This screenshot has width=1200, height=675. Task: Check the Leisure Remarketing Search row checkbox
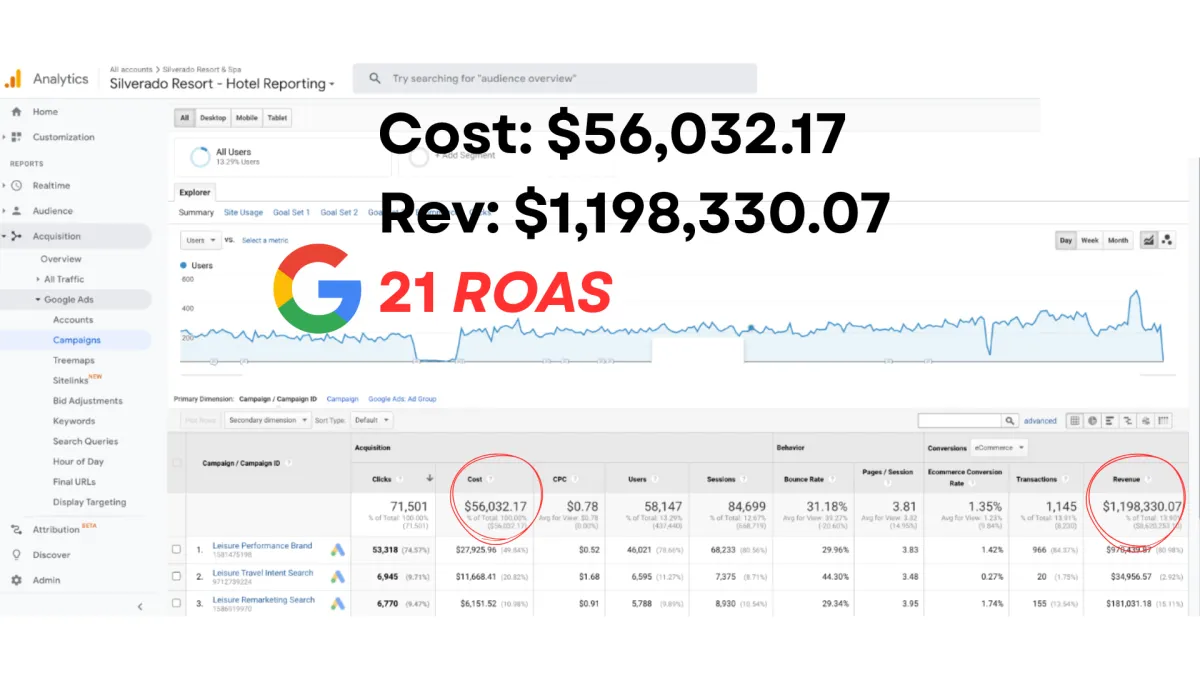tap(177, 603)
